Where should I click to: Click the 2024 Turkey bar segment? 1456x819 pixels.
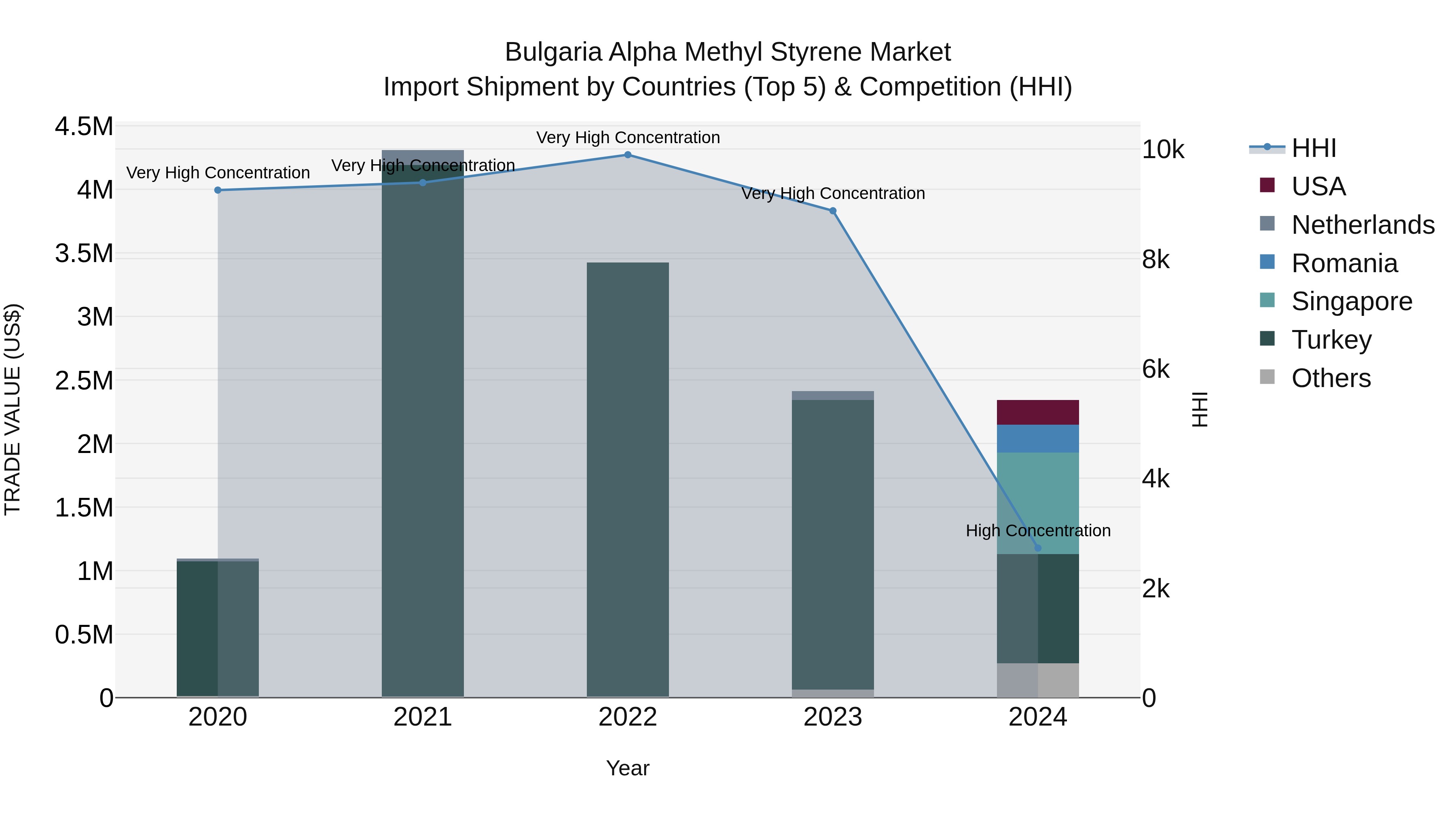point(1038,609)
